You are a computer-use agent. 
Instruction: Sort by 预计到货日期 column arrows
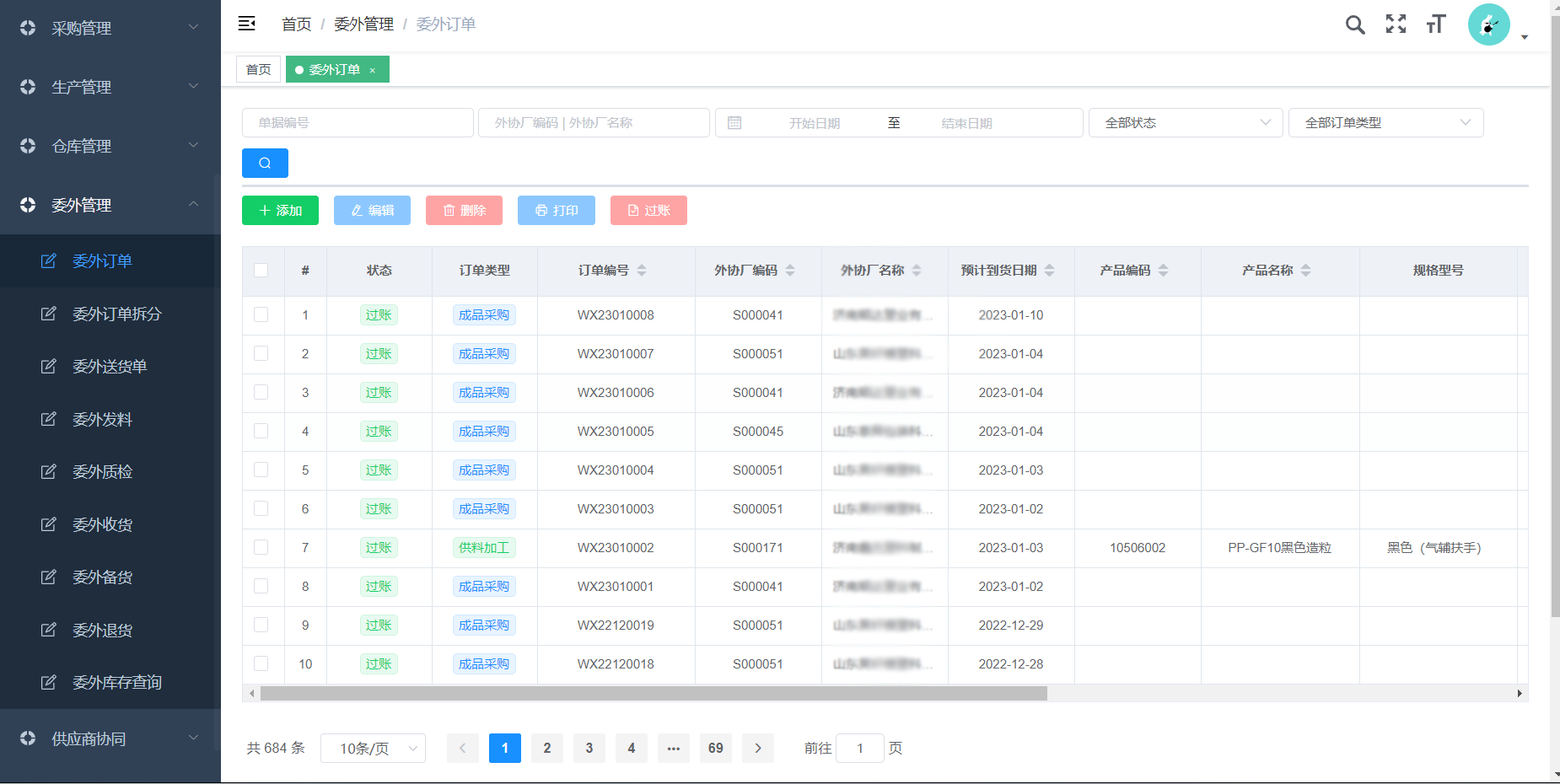(x=1050, y=271)
